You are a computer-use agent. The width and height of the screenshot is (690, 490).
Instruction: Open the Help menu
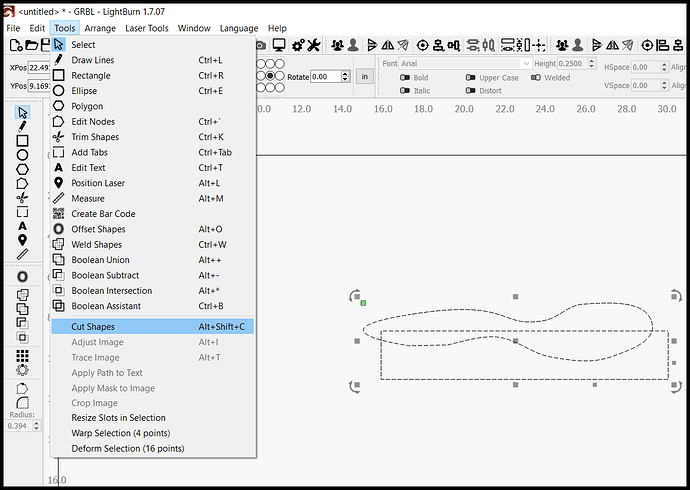point(277,28)
